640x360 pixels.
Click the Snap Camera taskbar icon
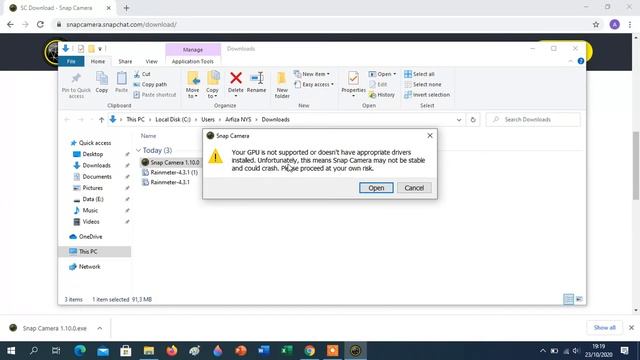tap(356, 351)
